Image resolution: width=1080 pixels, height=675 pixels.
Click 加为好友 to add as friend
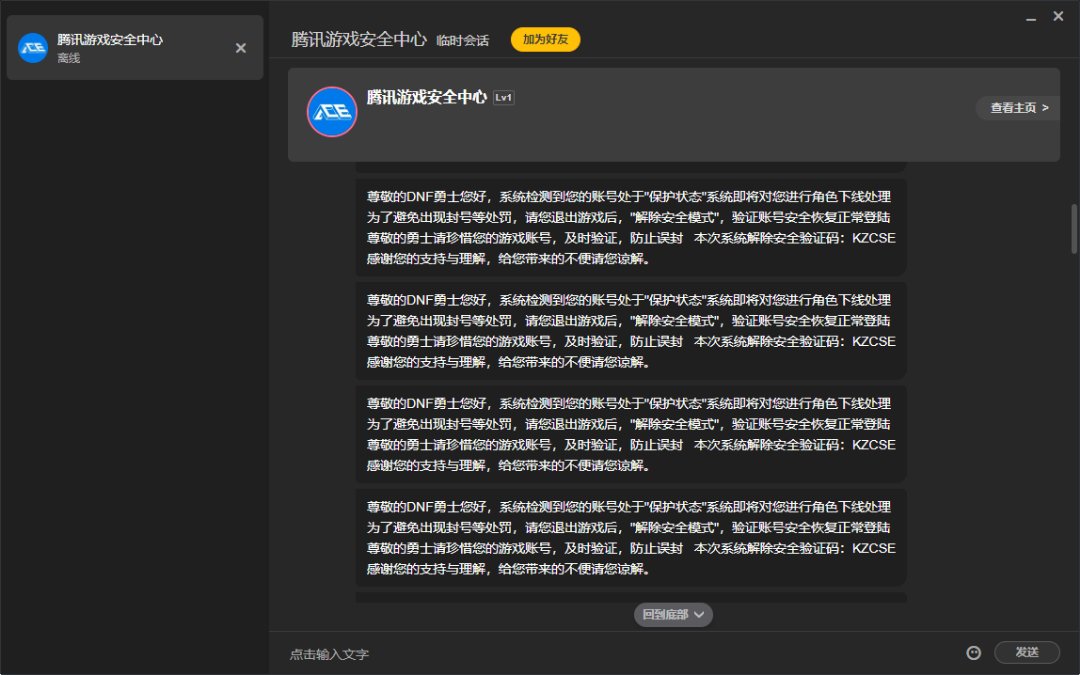pos(546,39)
